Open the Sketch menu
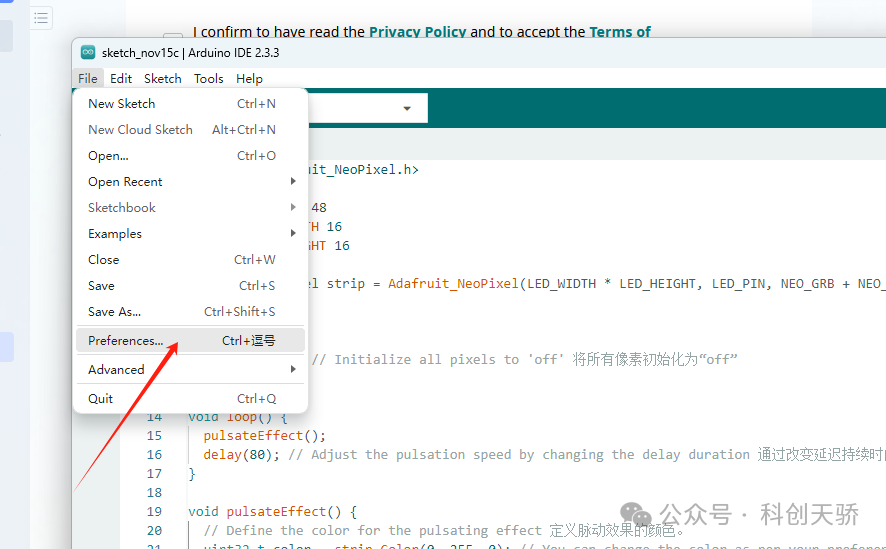 tap(162, 78)
